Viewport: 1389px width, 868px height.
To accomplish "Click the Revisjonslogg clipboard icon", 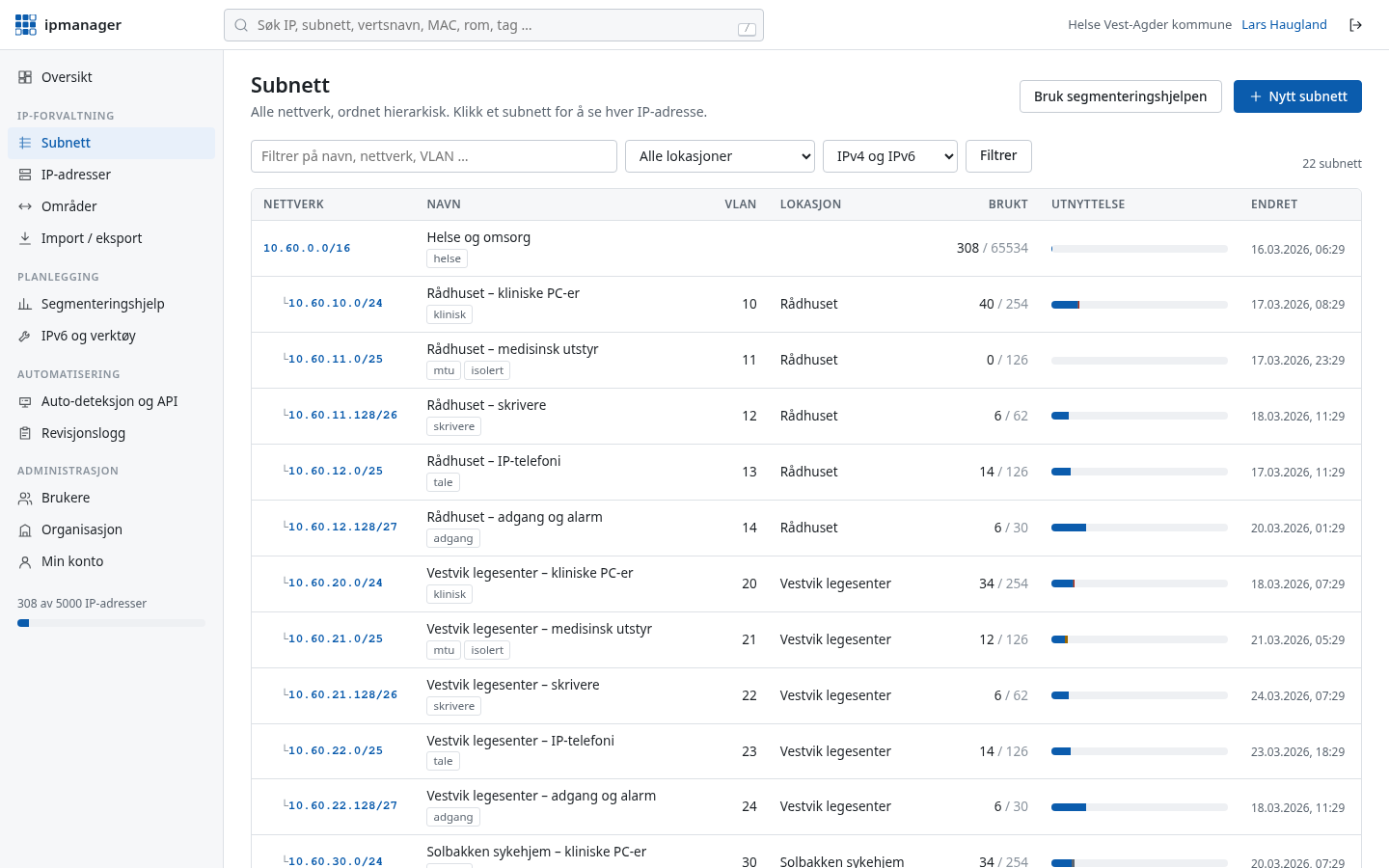I will (25, 433).
